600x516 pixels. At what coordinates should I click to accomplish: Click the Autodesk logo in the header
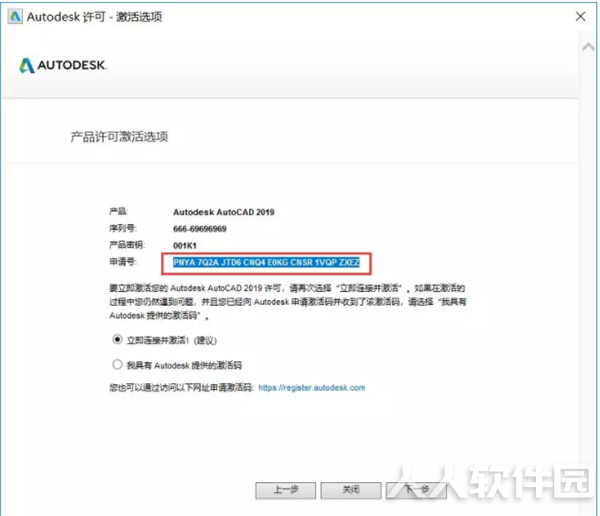63,65
